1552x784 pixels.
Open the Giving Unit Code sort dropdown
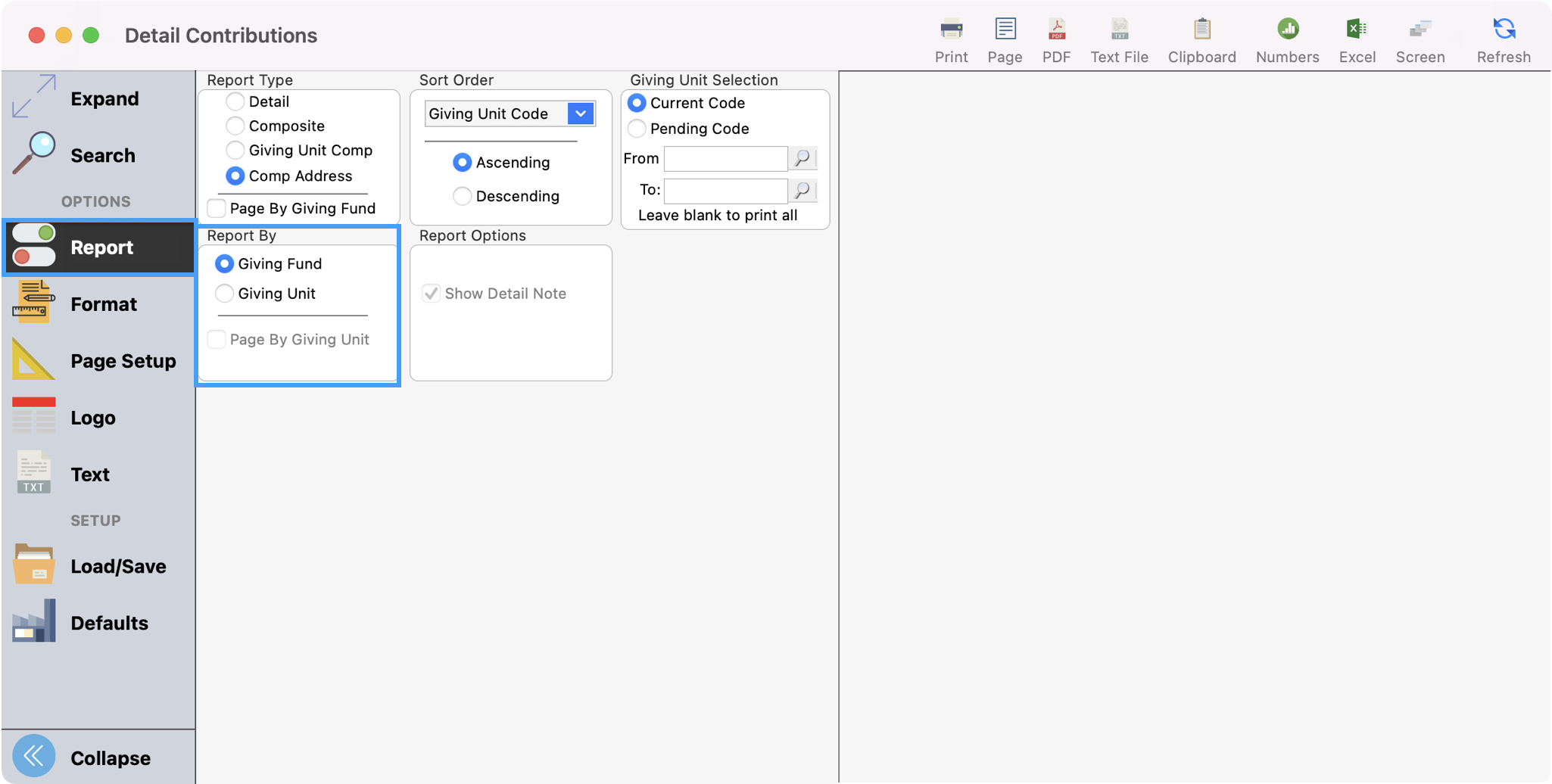coord(580,114)
